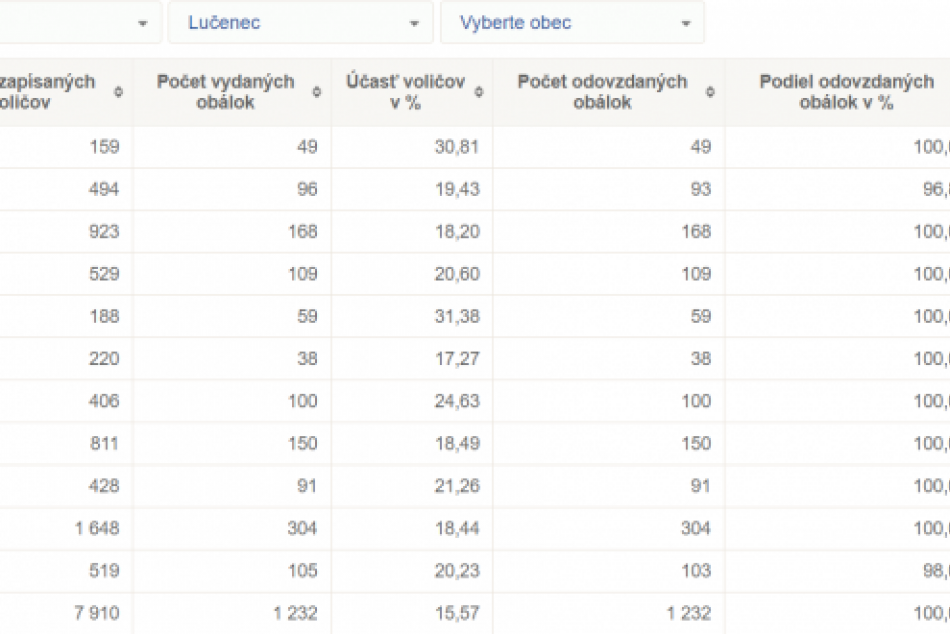Image resolution: width=950 pixels, height=634 pixels.
Task: Click sort arrows for Počet odovzdaných obálok
Action: [x=710, y=92]
